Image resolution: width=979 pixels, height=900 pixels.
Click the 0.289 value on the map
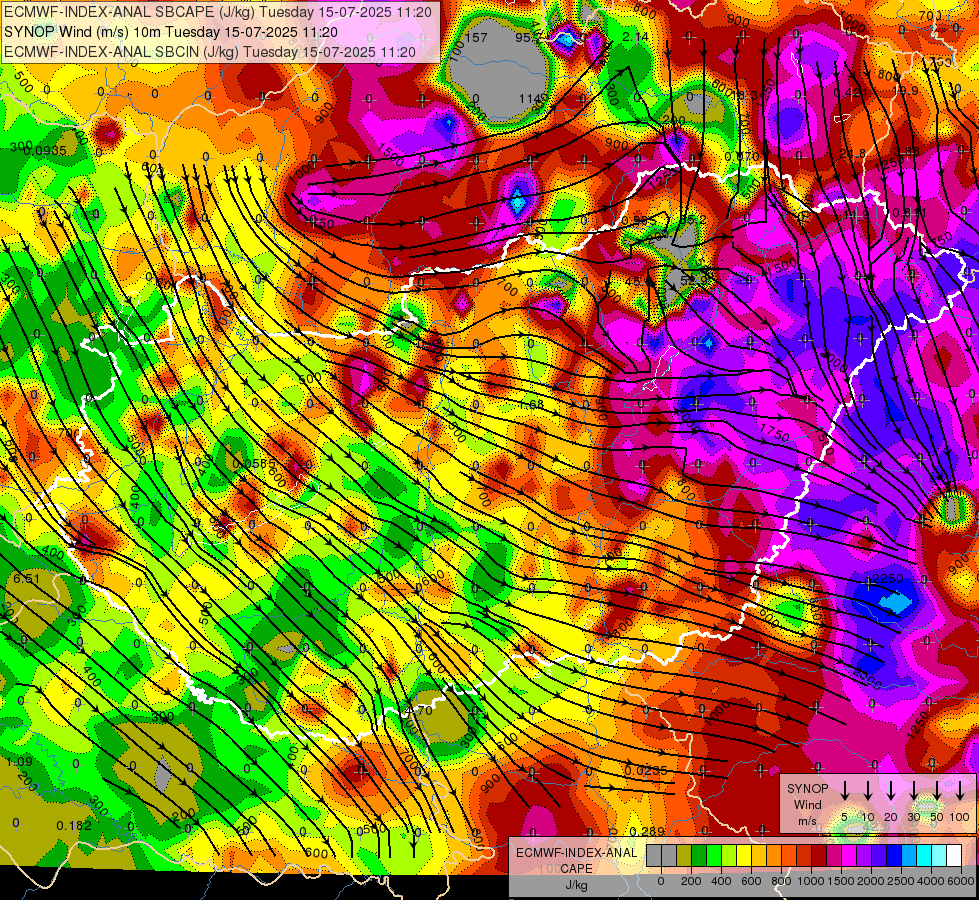point(647,831)
